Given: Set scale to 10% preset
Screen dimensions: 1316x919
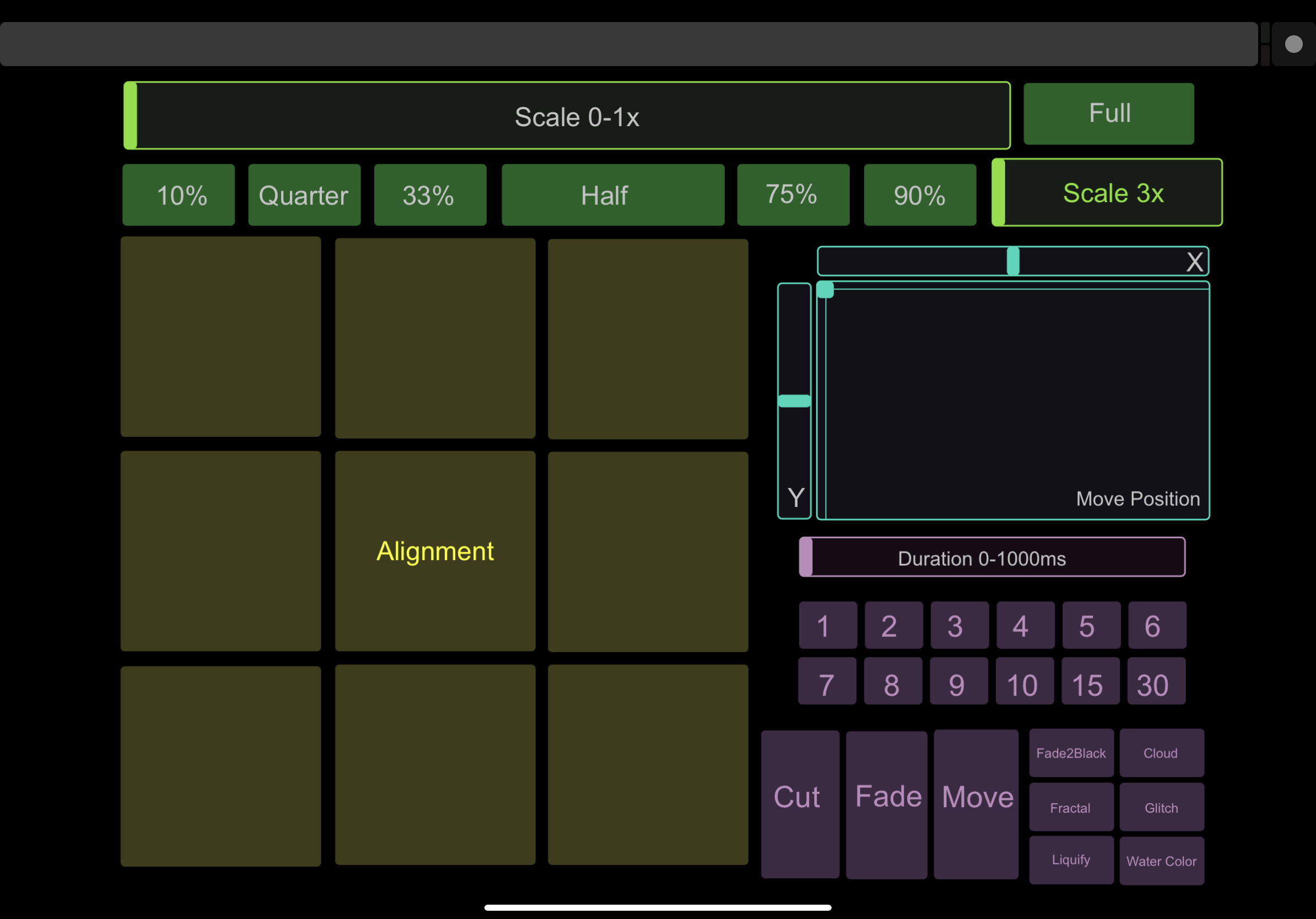Looking at the screenshot, I should pyautogui.click(x=178, y=195).
